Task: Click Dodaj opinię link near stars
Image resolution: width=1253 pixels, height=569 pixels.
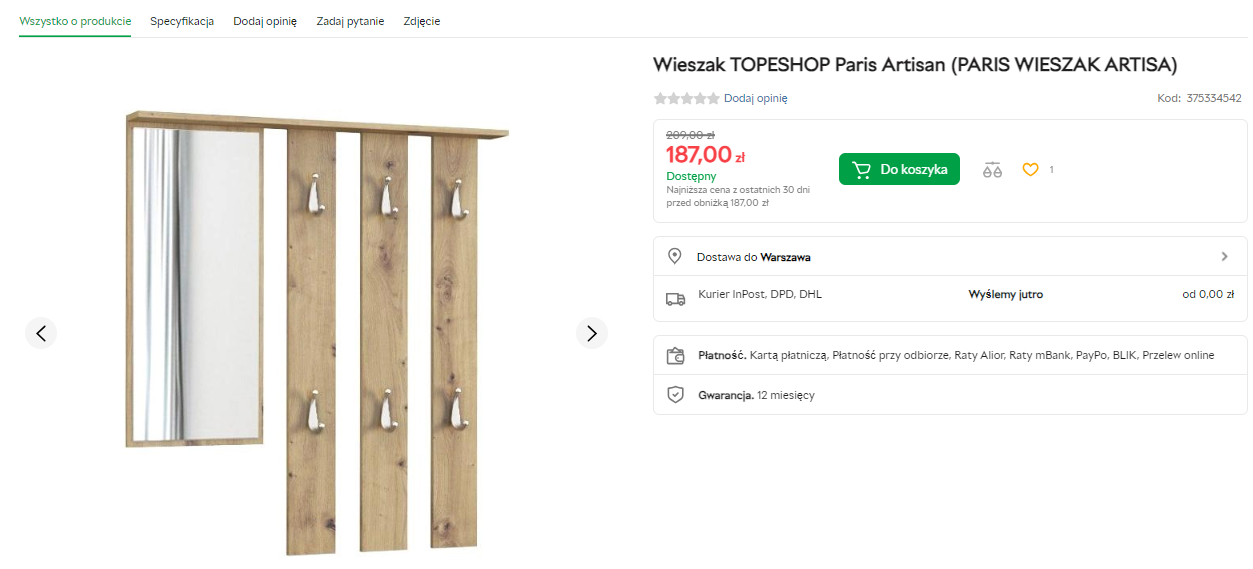Action: click(756, 98)
